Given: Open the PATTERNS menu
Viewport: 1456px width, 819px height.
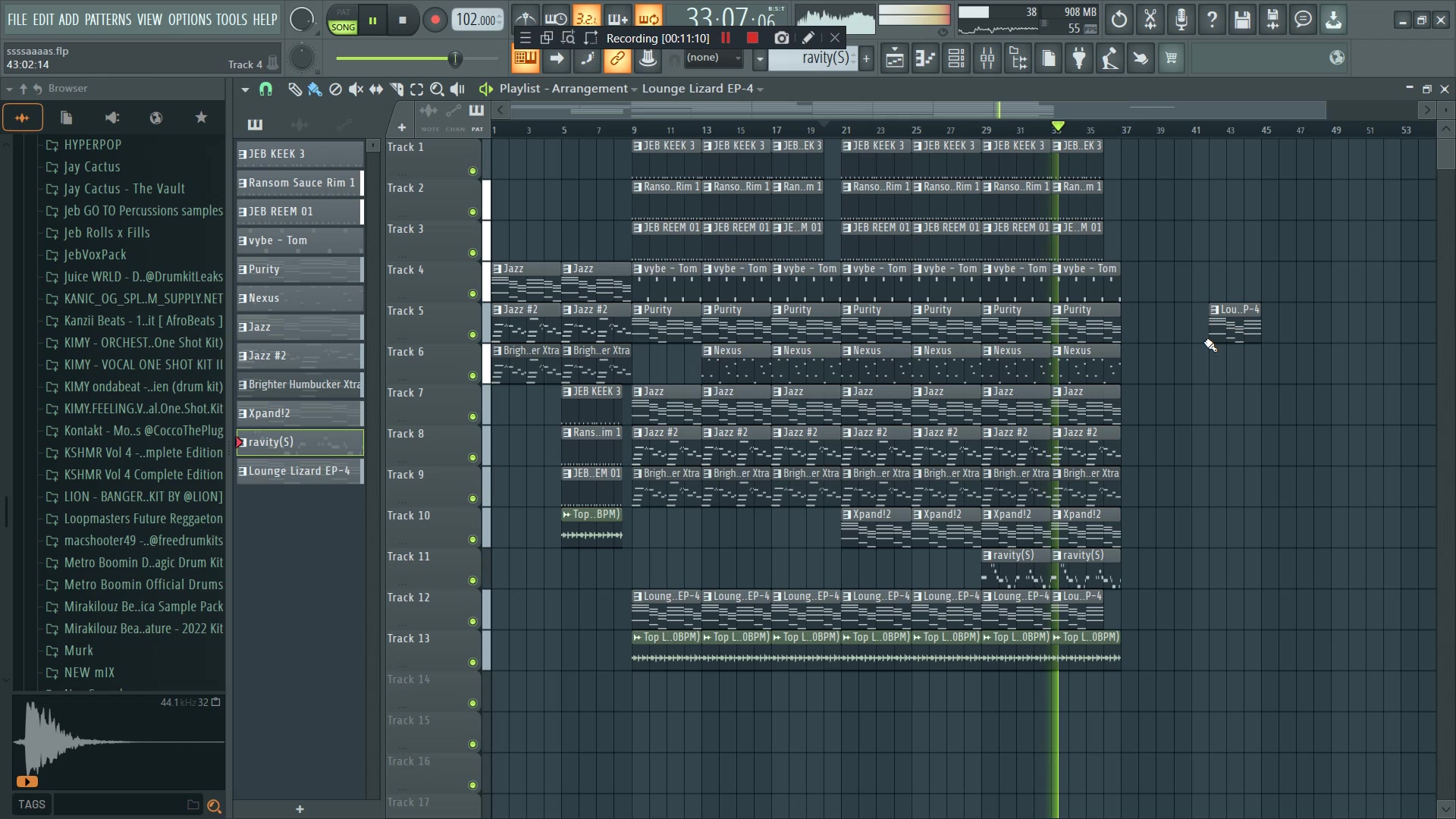Looking at the screenshot, I should 108,20.
